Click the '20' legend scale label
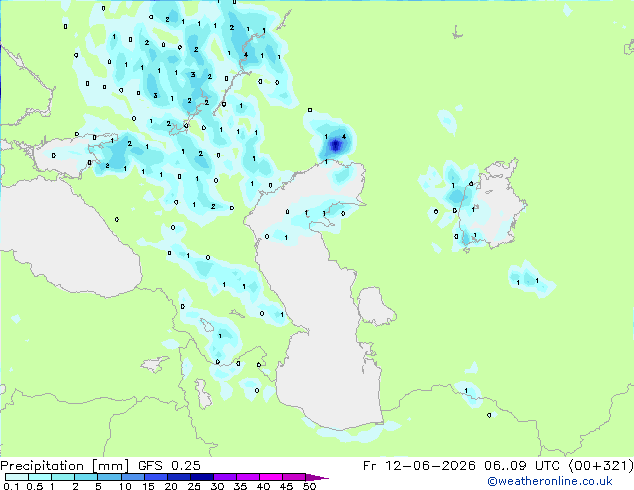This screenshot has width=634, height=490. (171, 486)
